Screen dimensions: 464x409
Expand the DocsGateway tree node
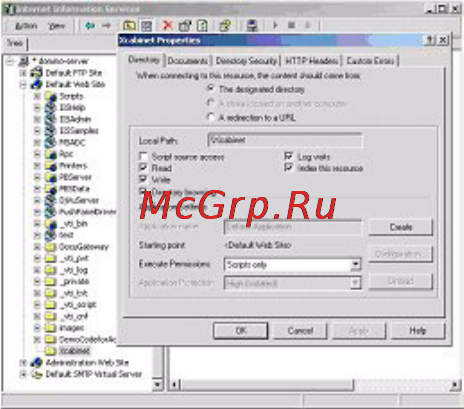[37, 247]
